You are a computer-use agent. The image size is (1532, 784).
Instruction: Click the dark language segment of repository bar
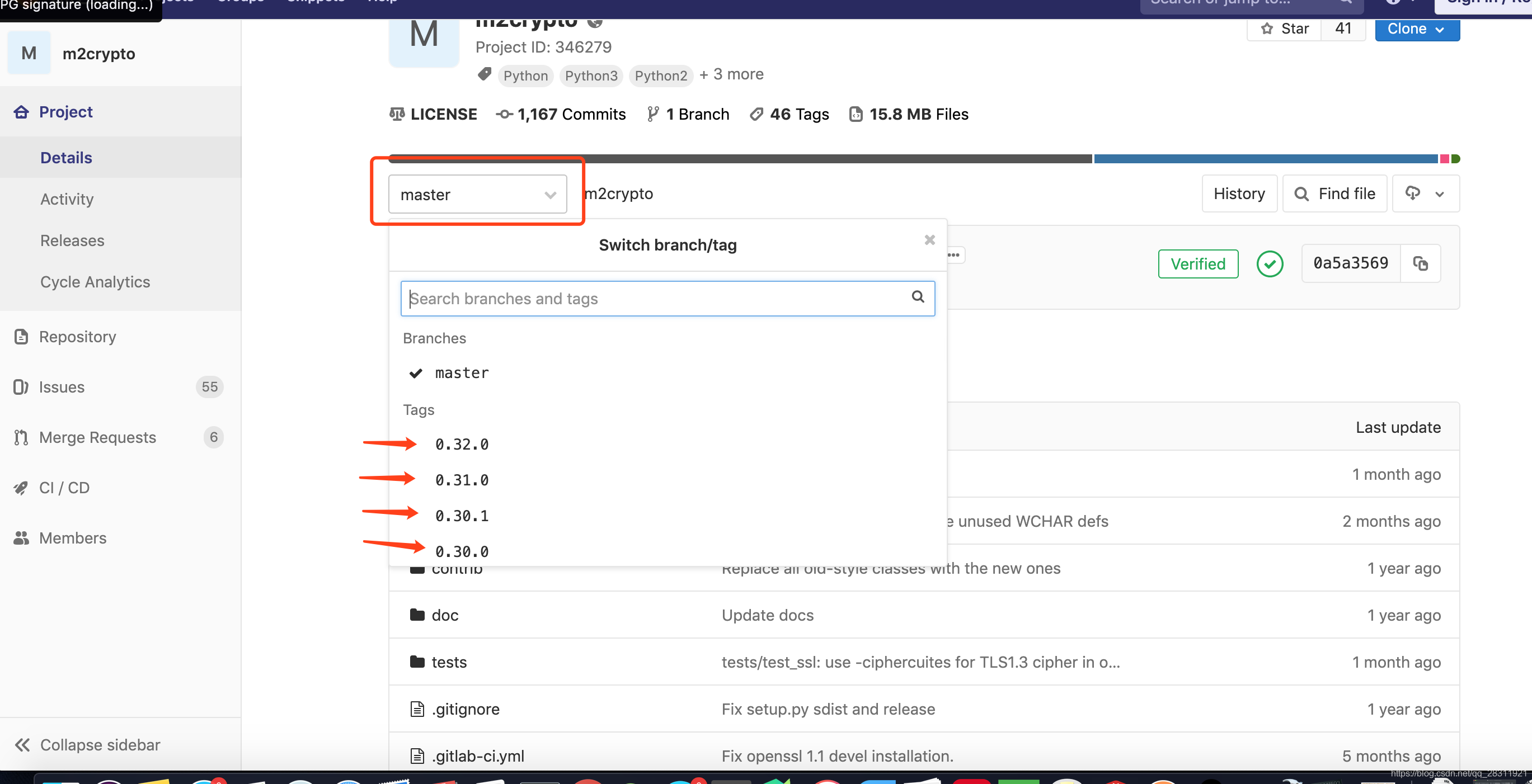[740, 159]
